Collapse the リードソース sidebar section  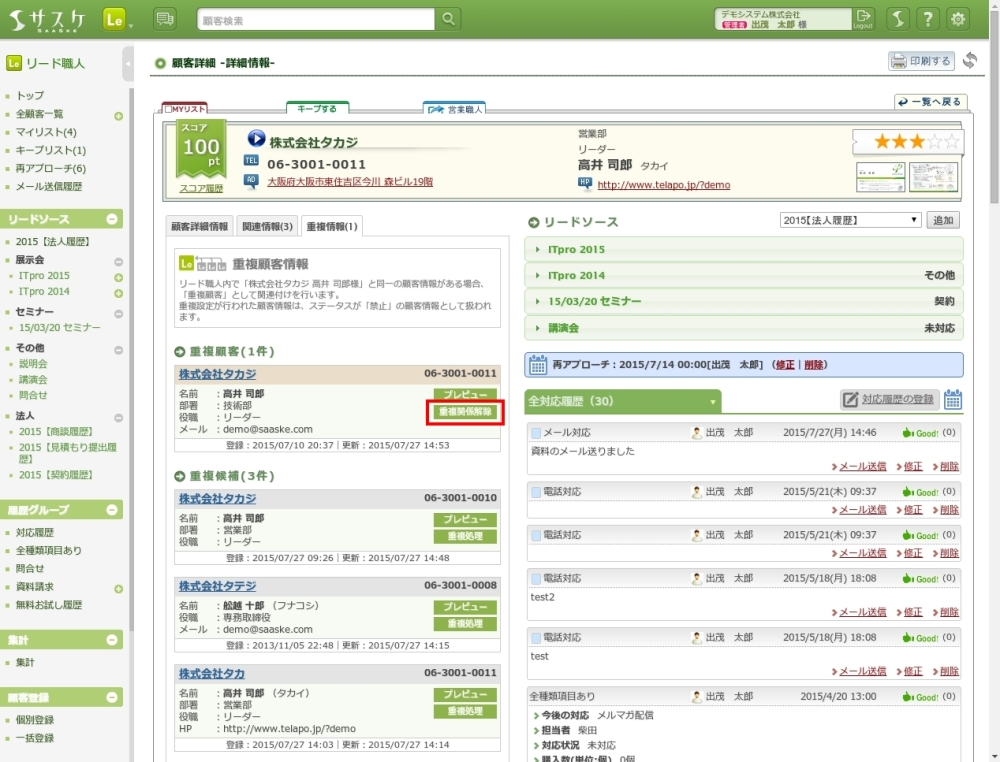(112, 219)
